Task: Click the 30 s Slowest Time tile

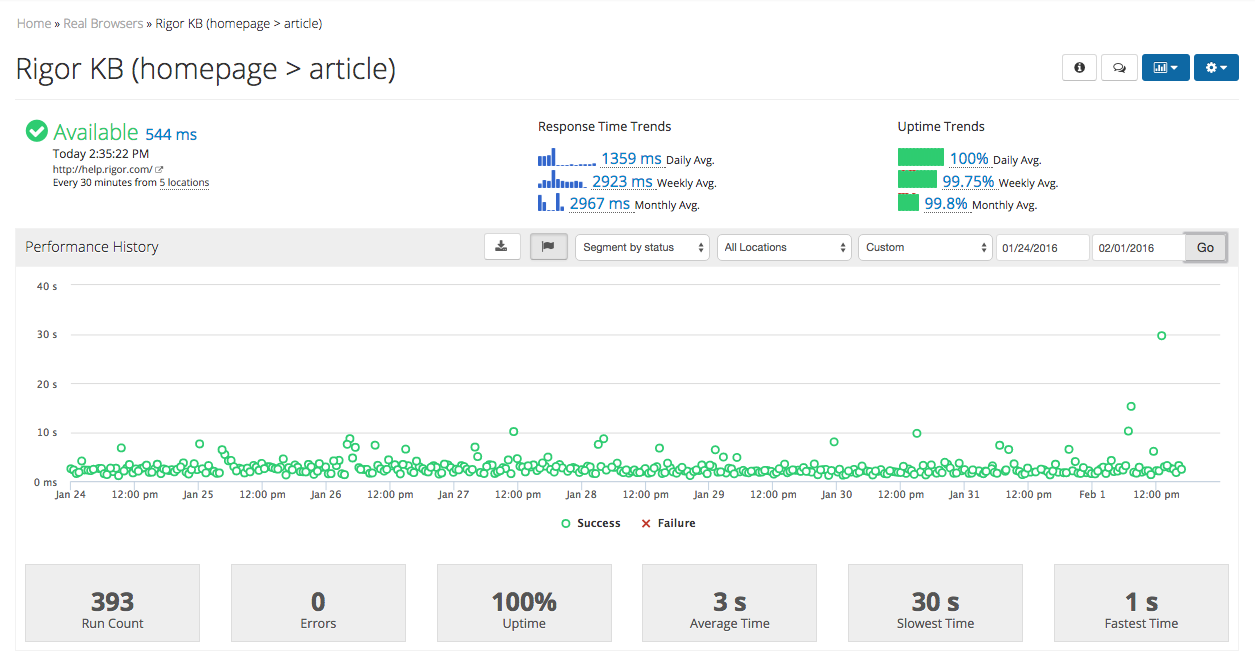Action: pyautogui.click(x=935, y=603)
